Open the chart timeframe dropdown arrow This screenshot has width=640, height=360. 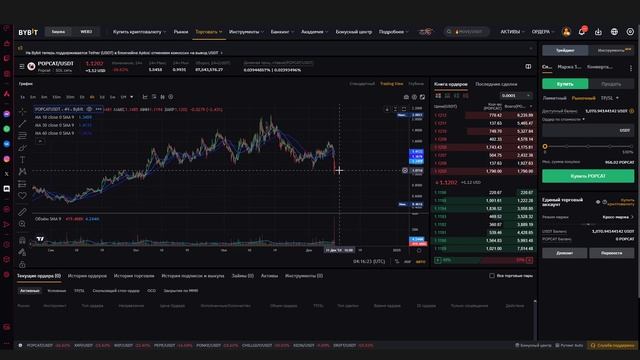131,97
